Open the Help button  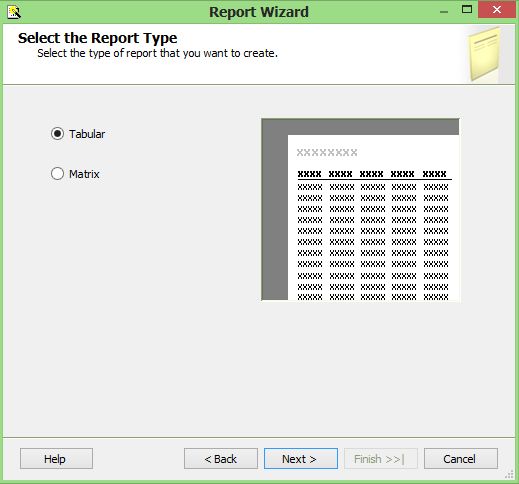[x=56, y=459]
